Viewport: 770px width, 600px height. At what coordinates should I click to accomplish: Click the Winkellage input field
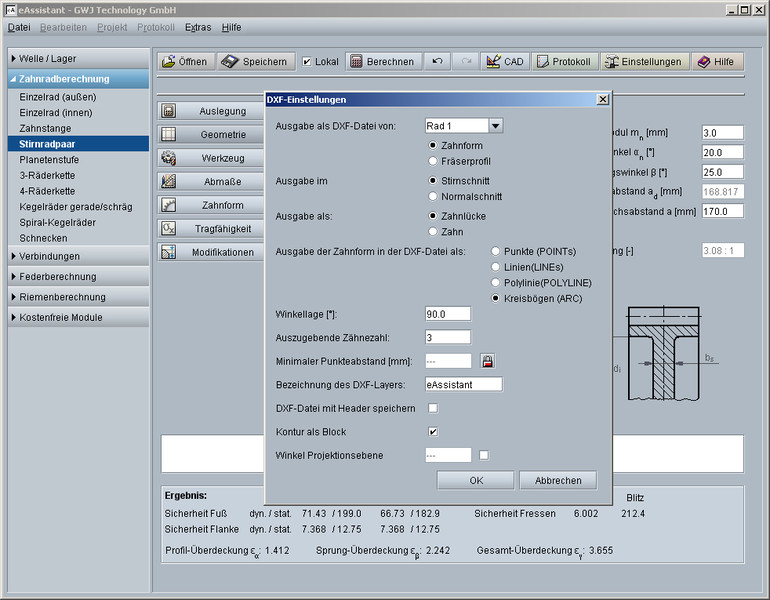447,314
